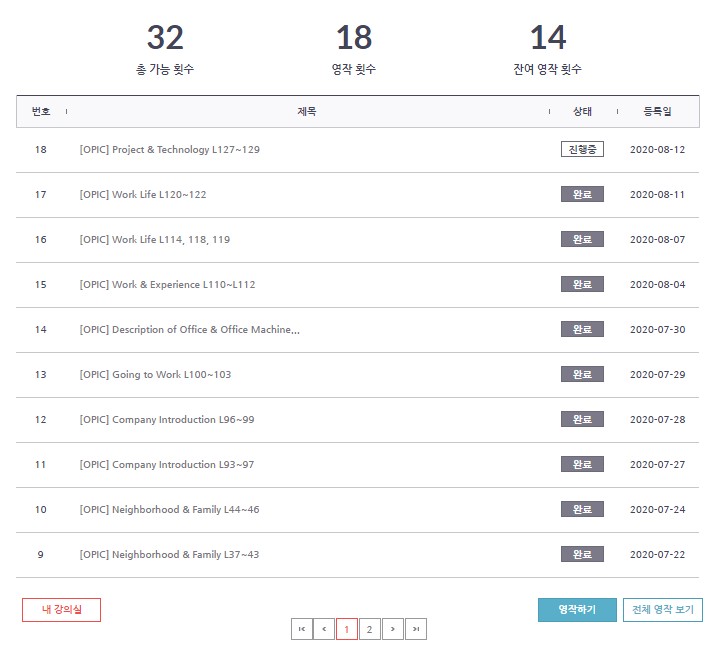Go to the previous page arrow
The image size is (715, 653).
coord(324,629)
